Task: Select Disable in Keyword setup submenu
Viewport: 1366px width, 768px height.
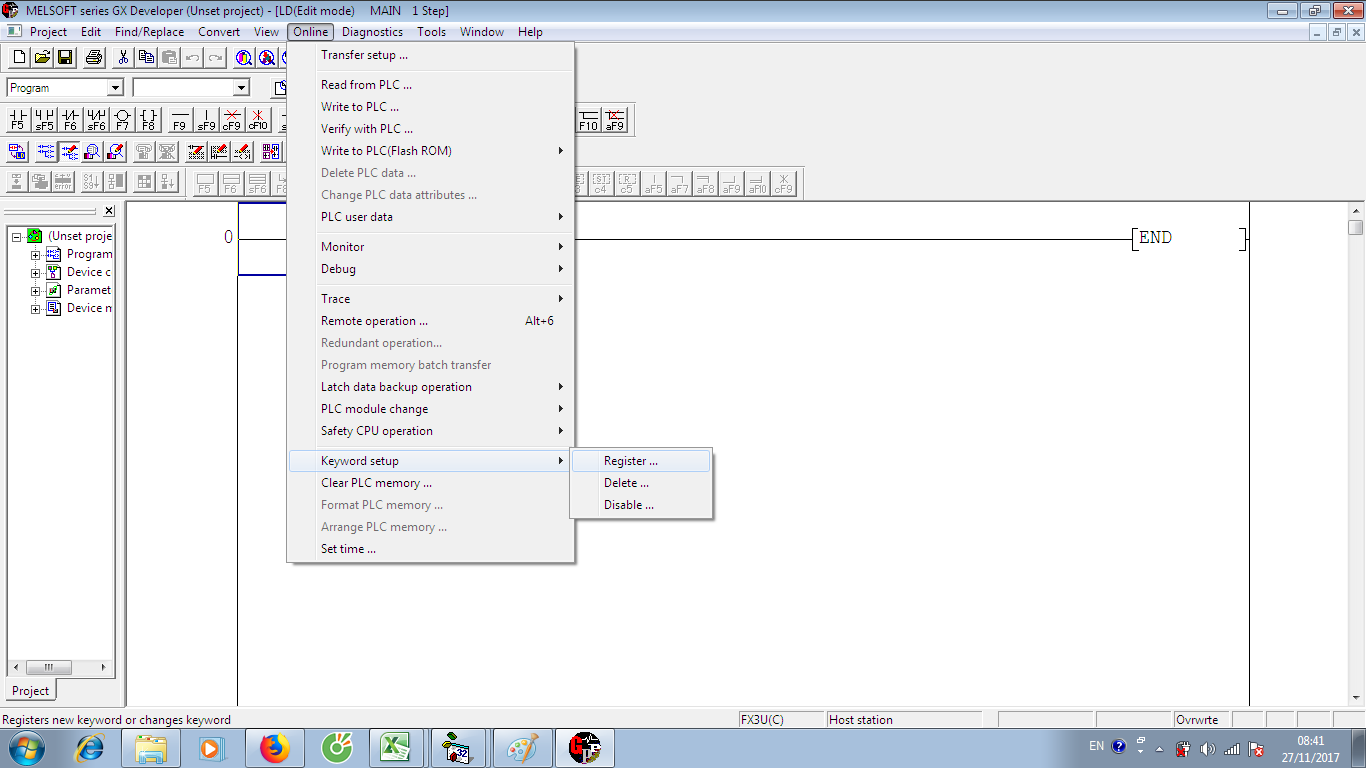Action: pyautogui.click(x=641, y=505)
